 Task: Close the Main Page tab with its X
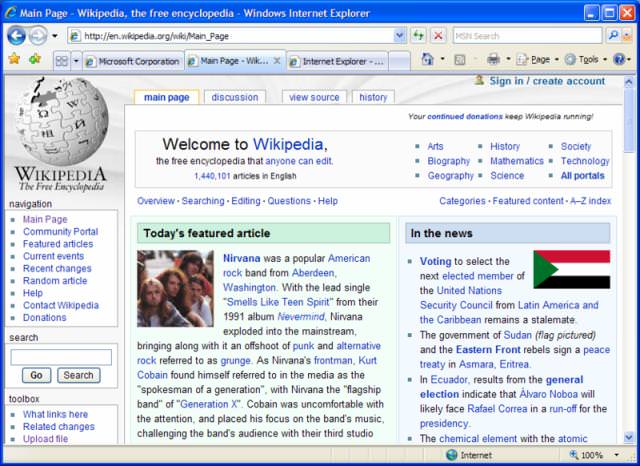click(x=277, y=61)
